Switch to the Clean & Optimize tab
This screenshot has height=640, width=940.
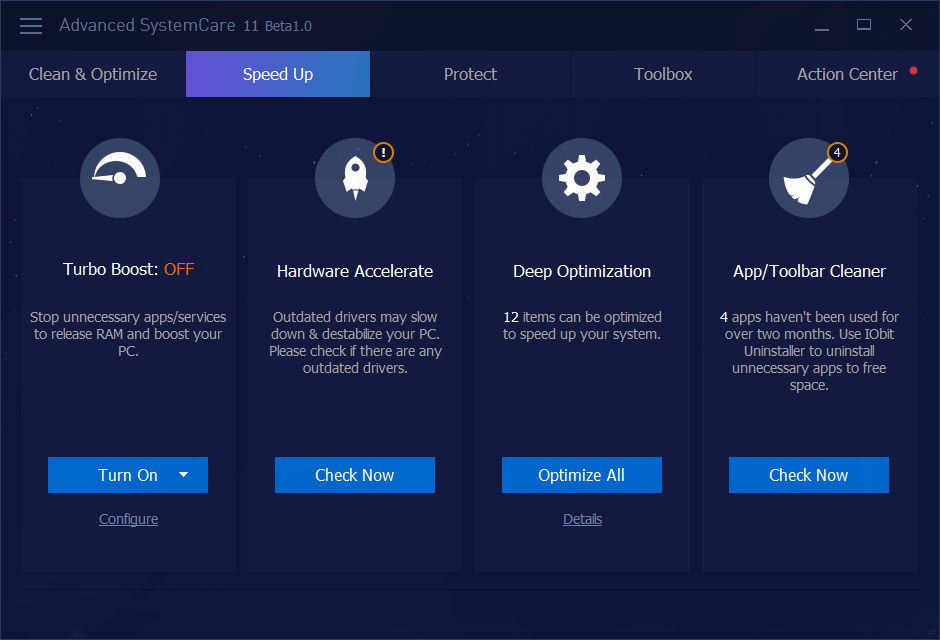[x=93, y=74]
